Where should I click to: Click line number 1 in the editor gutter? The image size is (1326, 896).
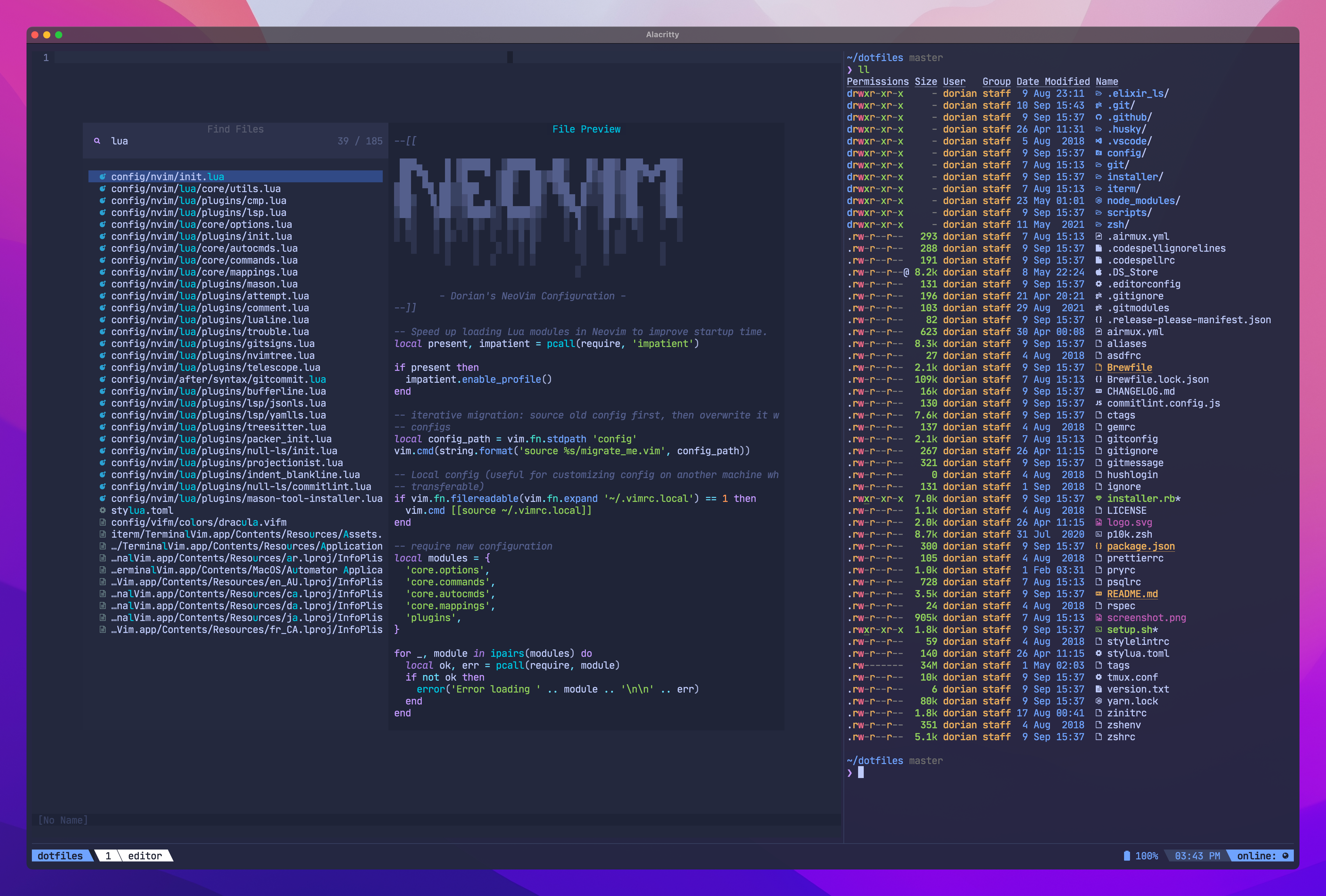(46, 58)
